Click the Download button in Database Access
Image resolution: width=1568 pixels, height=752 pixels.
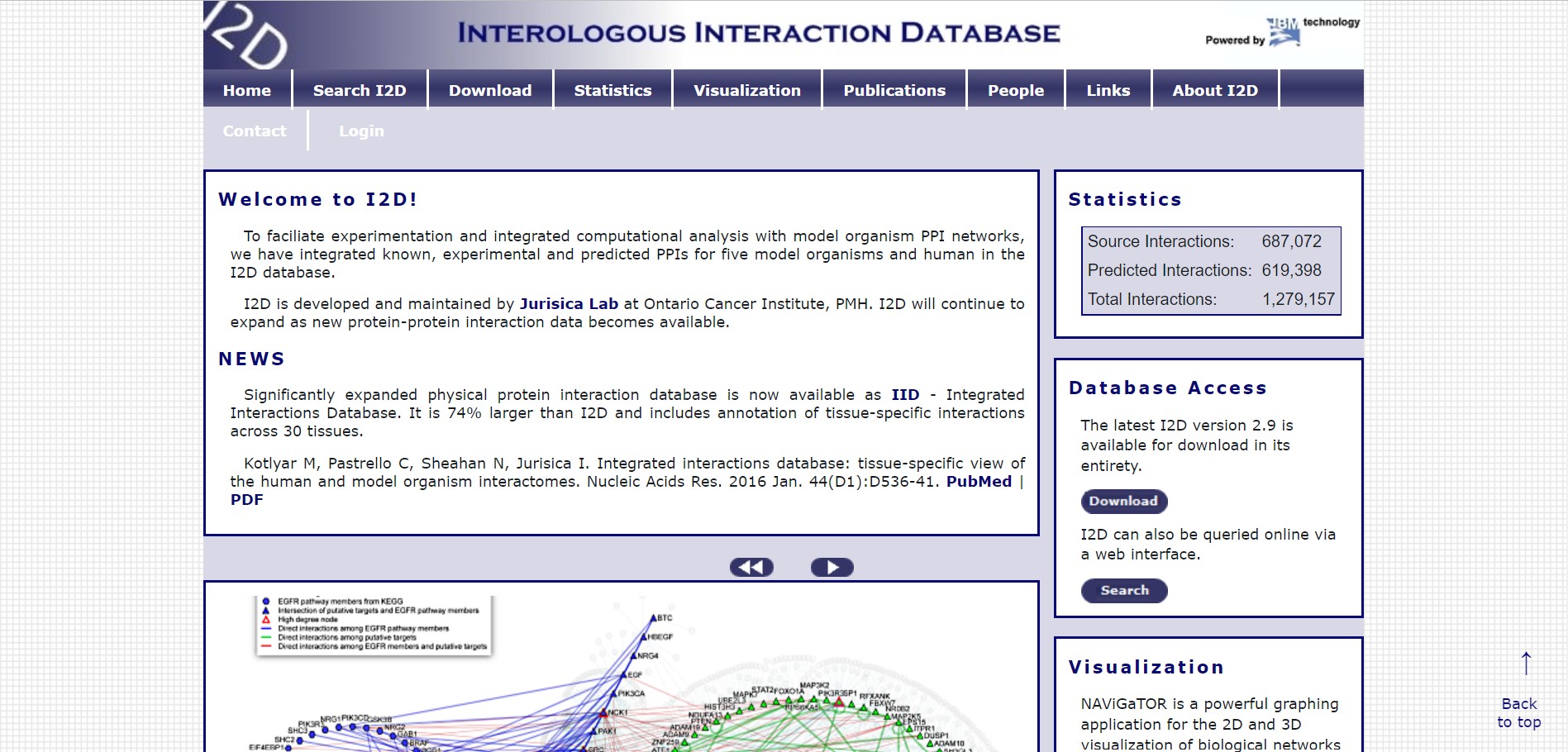pos(1123,501)
